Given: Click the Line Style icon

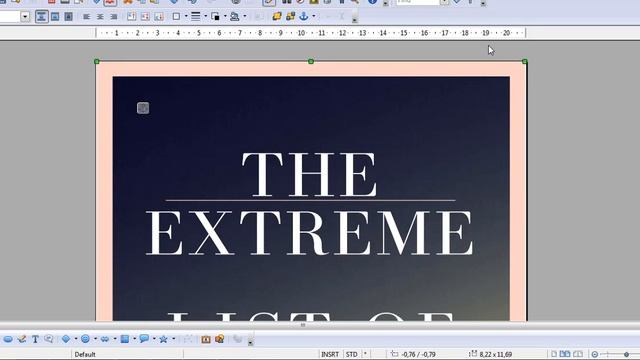Looking at the screenshot, I should pos(196,17).
